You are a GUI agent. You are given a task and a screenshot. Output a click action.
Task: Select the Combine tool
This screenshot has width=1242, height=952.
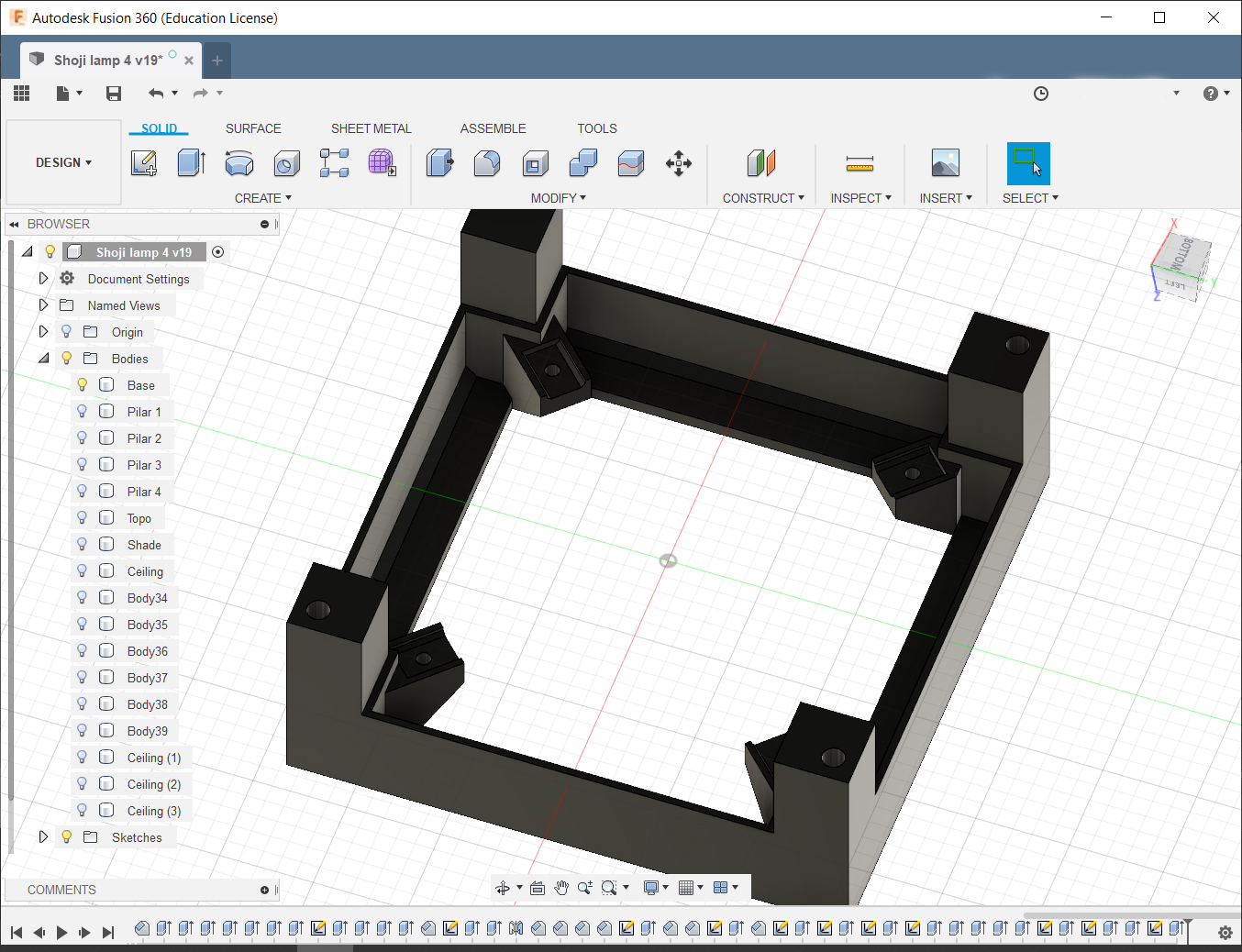pyautogui.click(x=583, y=163)
